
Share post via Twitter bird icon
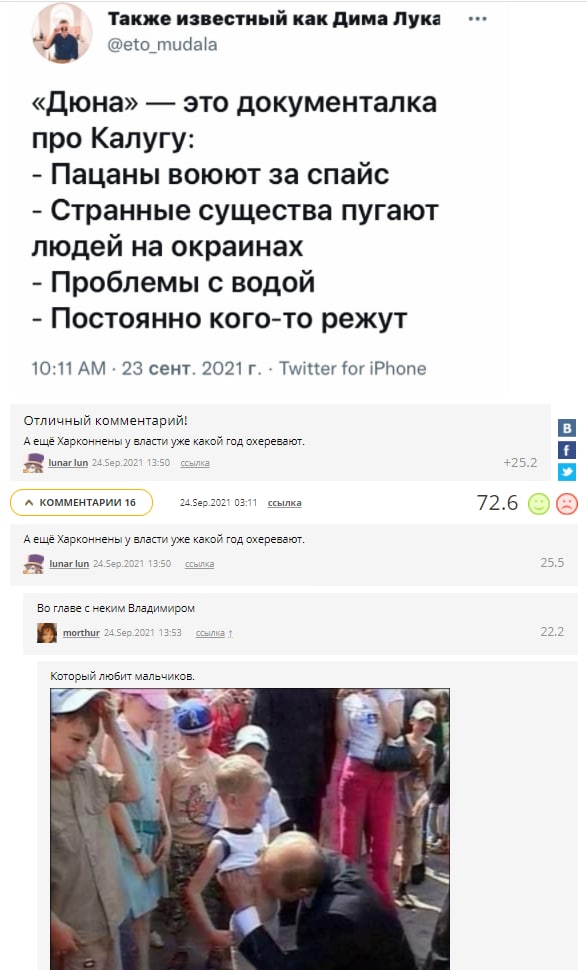click(x=567, y=472)
